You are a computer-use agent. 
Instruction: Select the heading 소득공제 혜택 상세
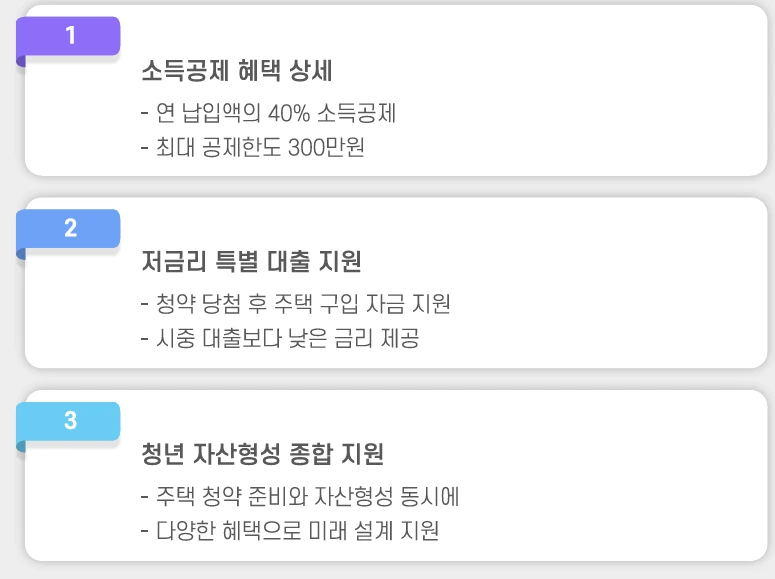[236, 70]
